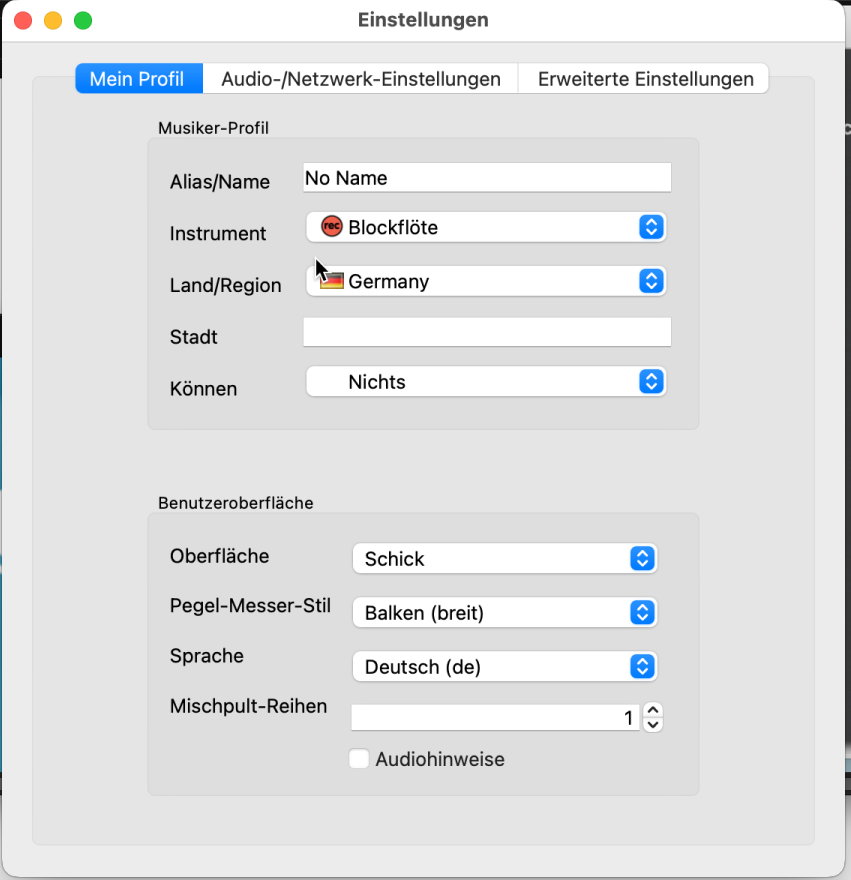This screenshot has width=851, height=880.
Task: Click the Stadt label
Action: (194, 337)
